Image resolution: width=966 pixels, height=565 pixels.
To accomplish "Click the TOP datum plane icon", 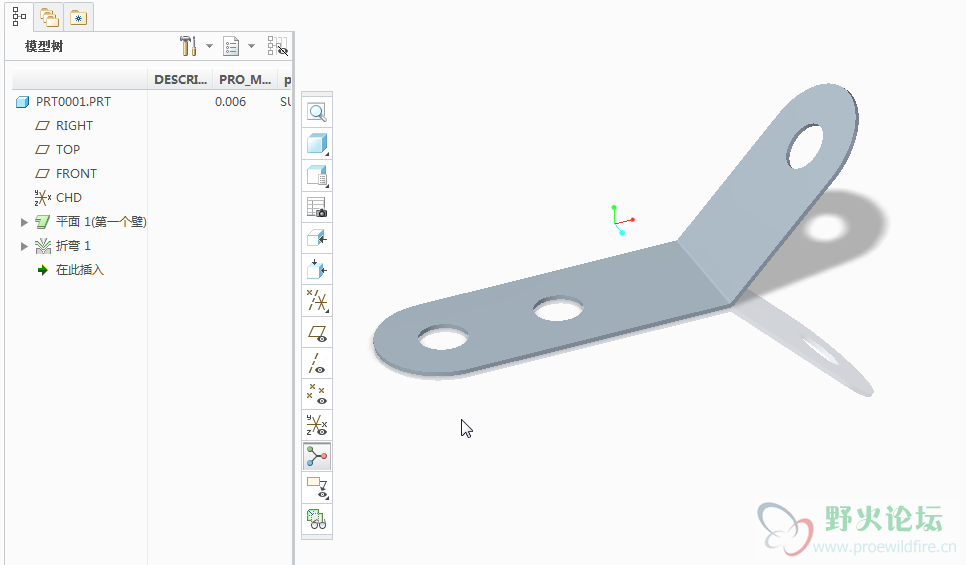I will [43, 150].
